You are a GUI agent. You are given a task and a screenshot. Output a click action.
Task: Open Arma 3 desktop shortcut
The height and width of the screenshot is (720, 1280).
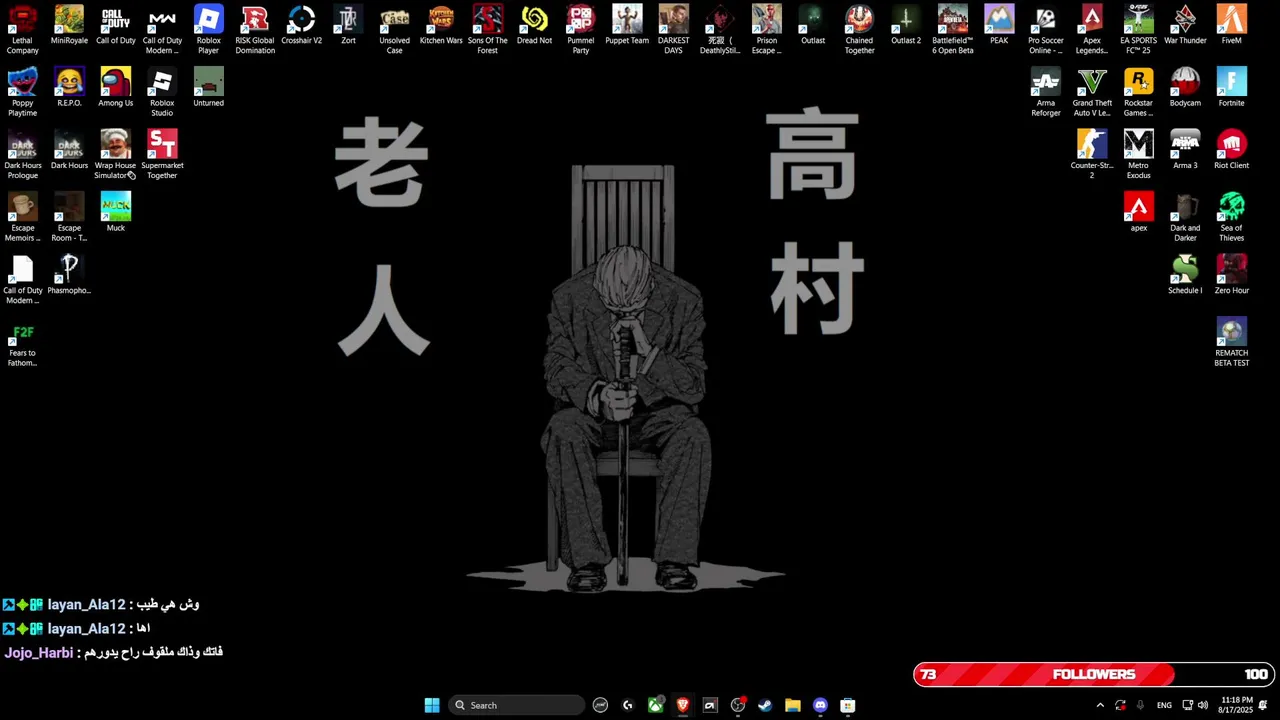coord(1185,149)
